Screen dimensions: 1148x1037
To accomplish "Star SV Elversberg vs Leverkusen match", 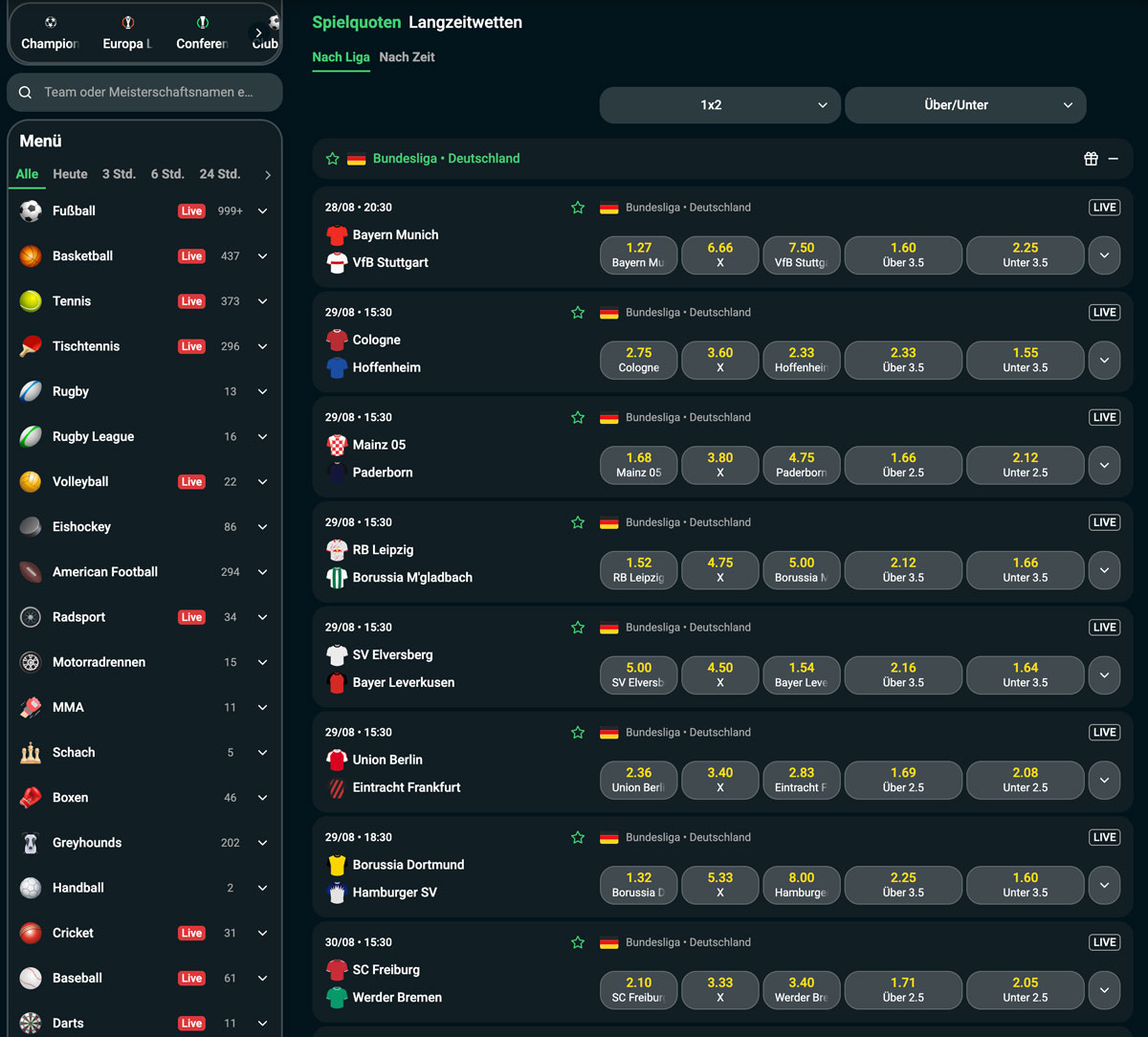I will (x=578, y=628).
